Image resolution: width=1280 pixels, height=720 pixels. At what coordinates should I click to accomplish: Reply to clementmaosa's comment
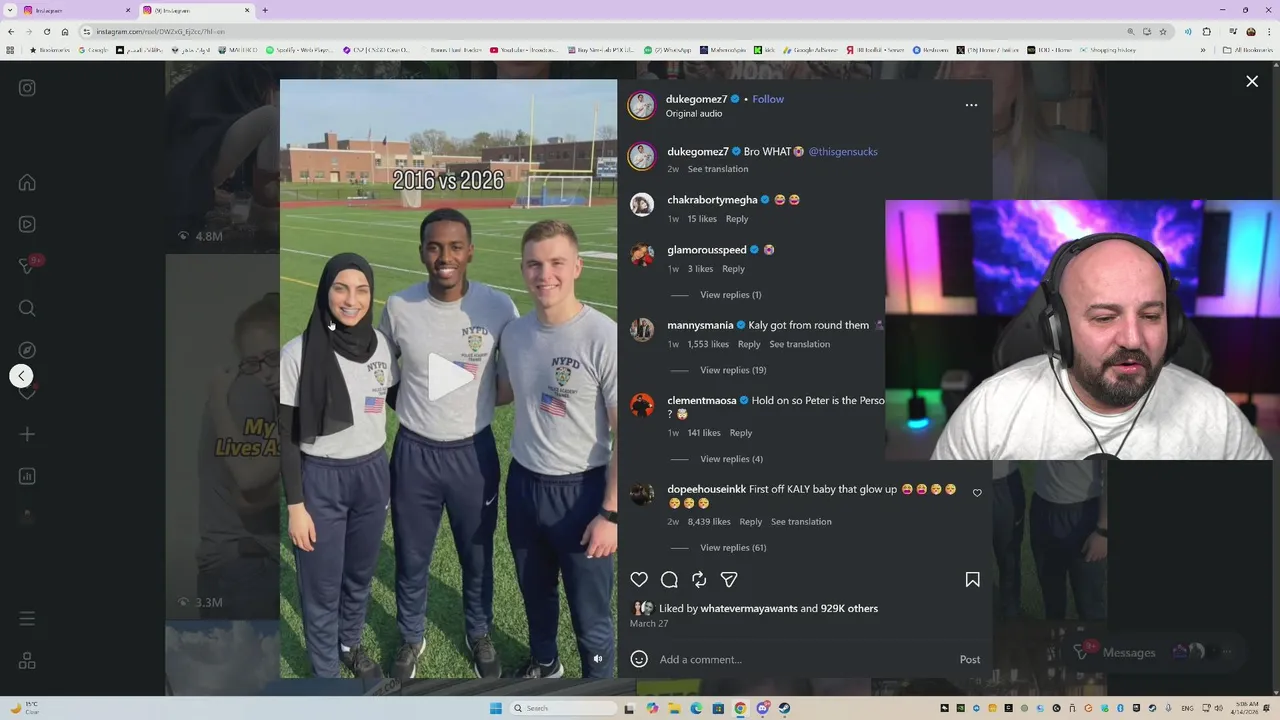pyautogui.click(x=741, y=433)
